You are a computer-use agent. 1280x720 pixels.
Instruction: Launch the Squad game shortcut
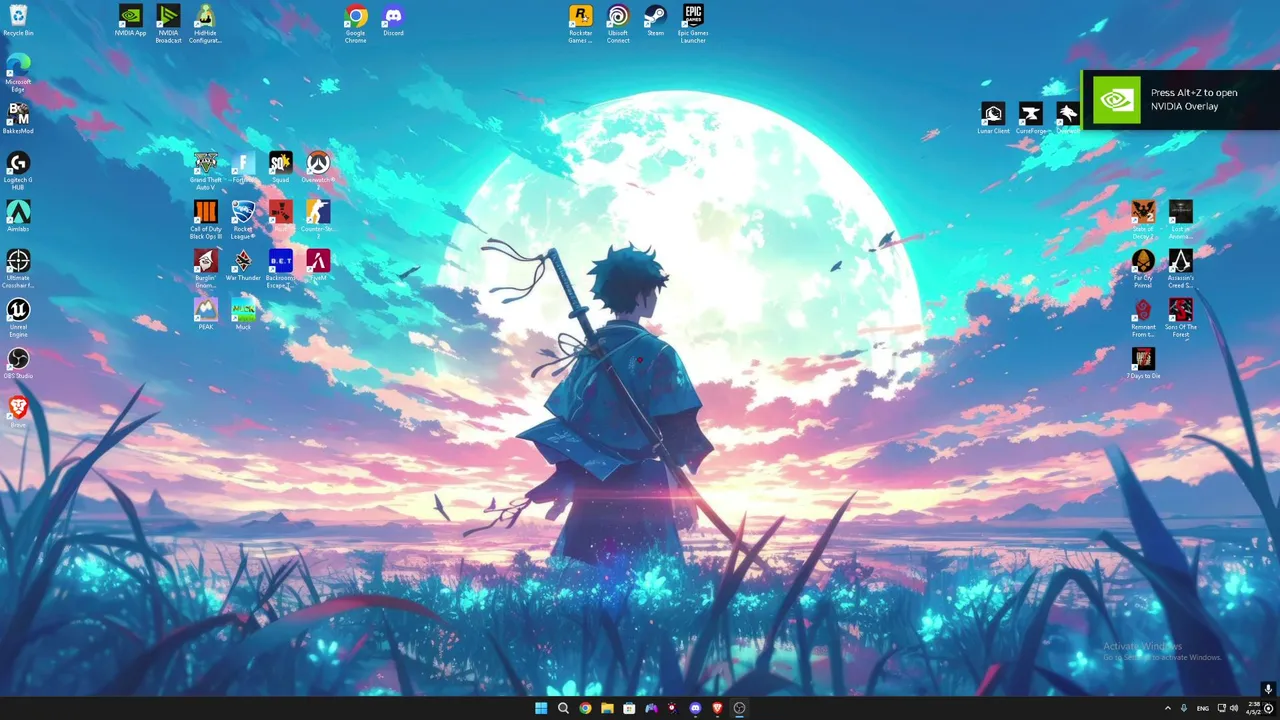point(280,167)
